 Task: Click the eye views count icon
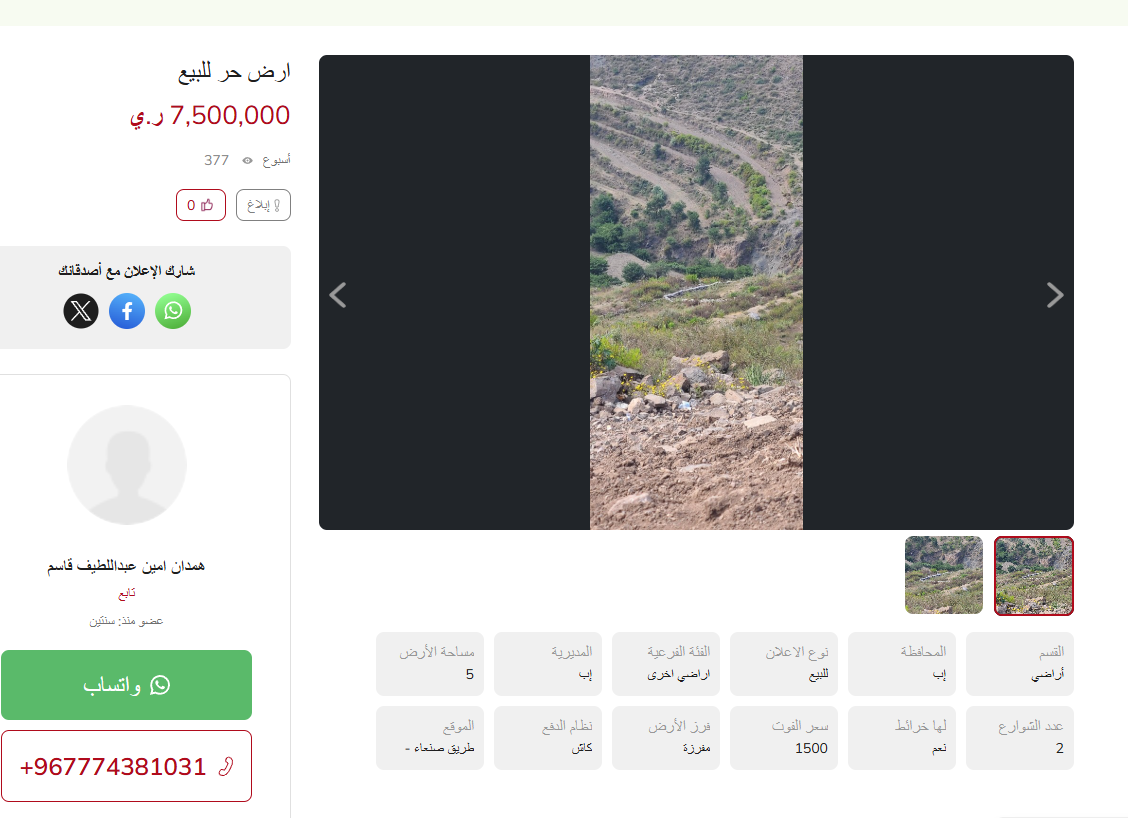[247, 160]
